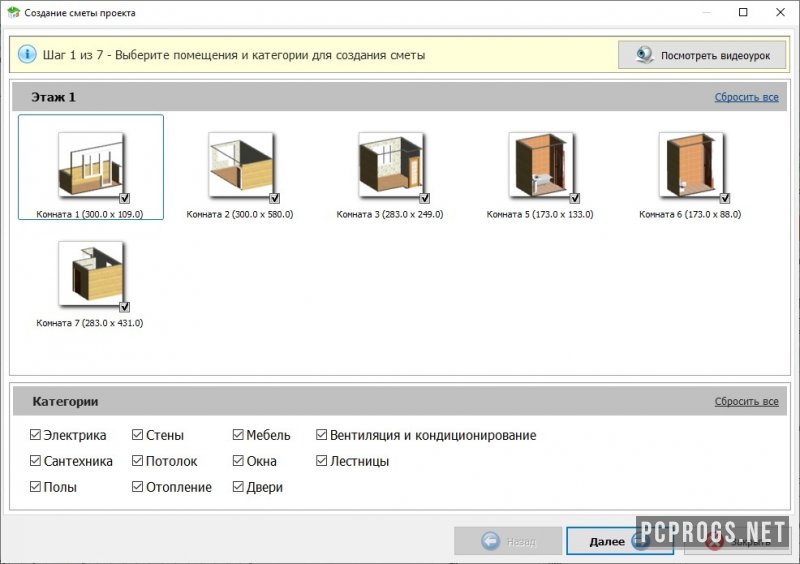This screenshot has height=564, width=800.
Task: Click the disabled Назад back button
Action: click(508, 541)
